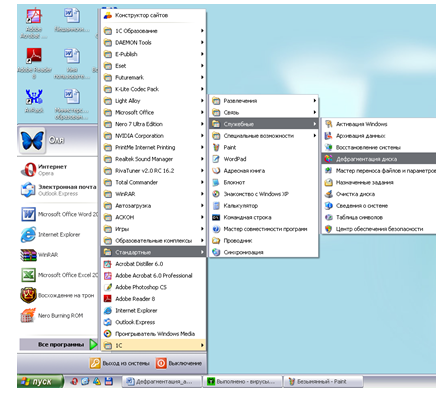Viewport: 440px width, 393px height.
Task: Expand Nero 7 Ultra Edition folder
Action: pyautogui.click(x=153, y=124)
